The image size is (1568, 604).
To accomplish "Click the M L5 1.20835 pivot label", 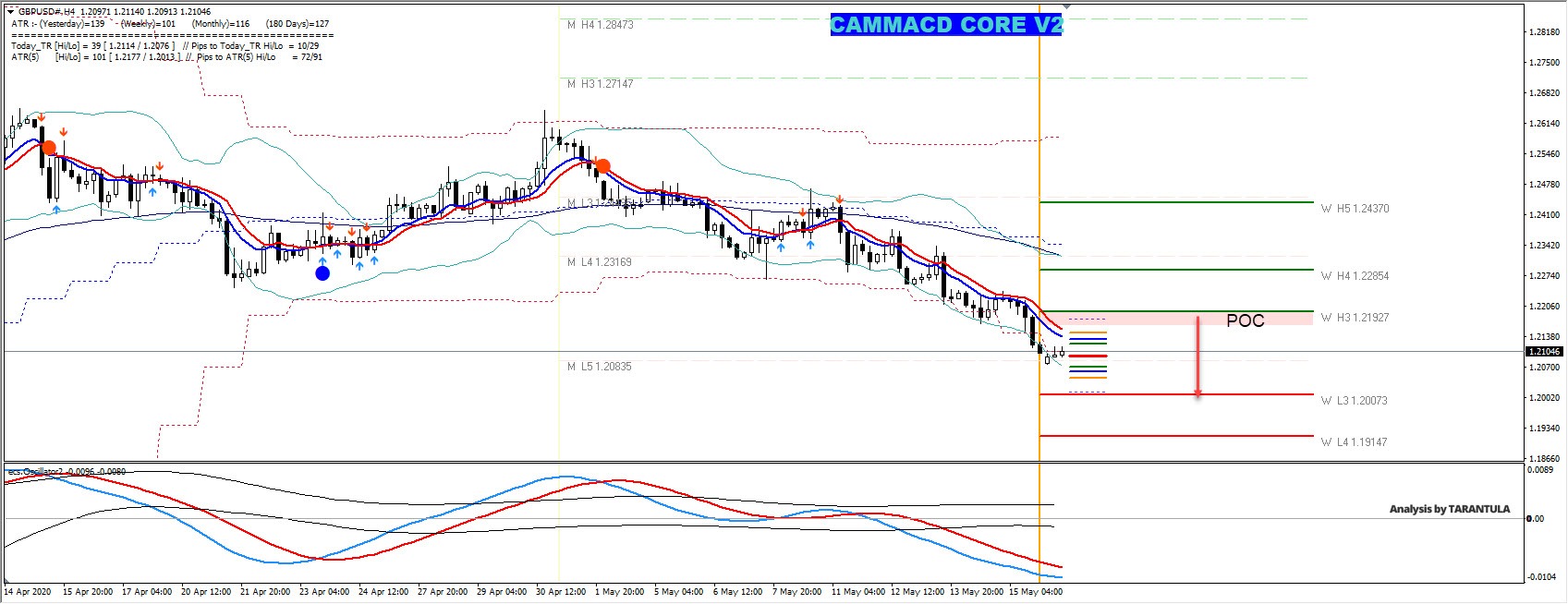I will click(x=600, y=367).
